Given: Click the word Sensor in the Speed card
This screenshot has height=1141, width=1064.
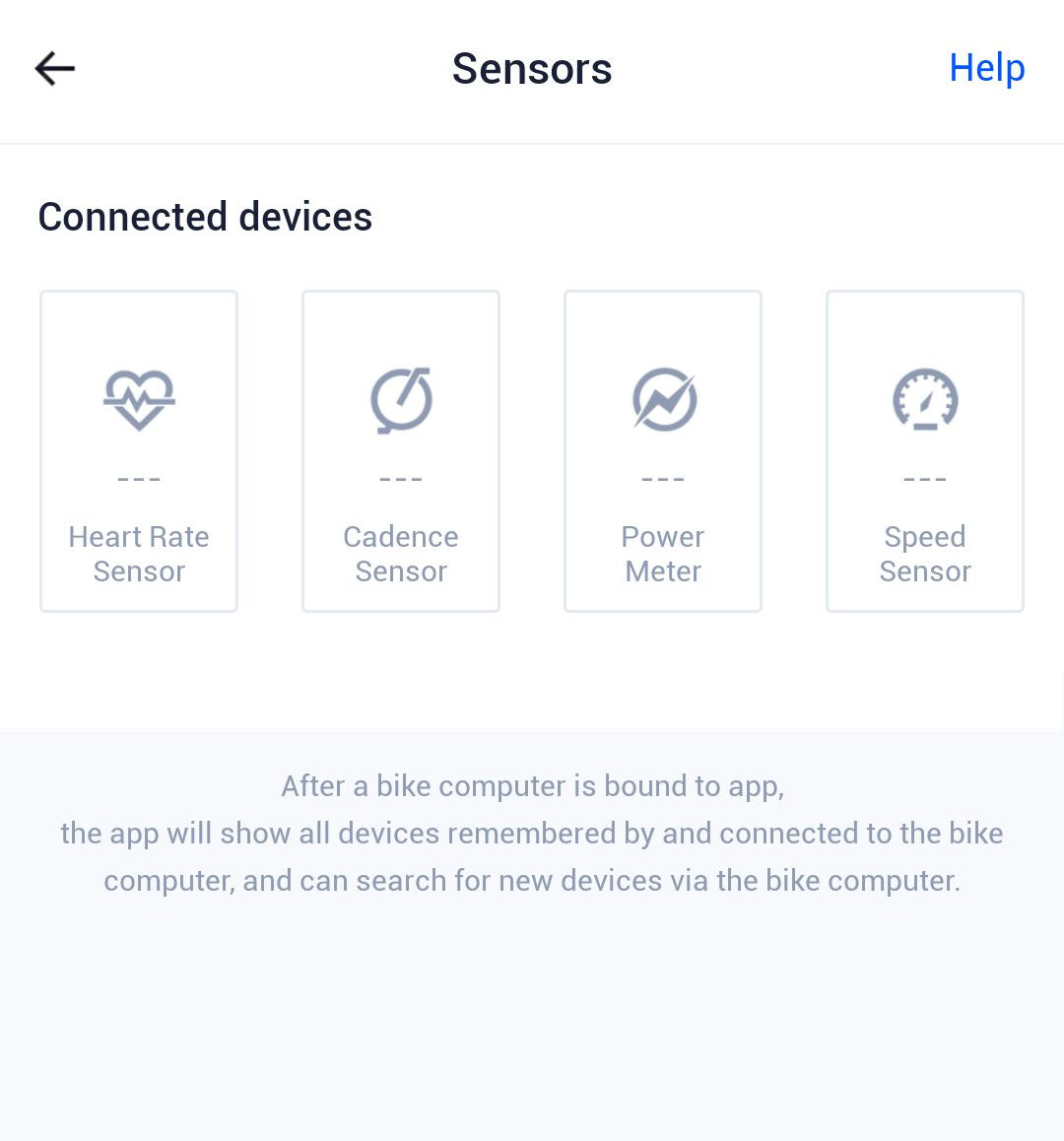Looking at the screenshot, I should [925, 571].
